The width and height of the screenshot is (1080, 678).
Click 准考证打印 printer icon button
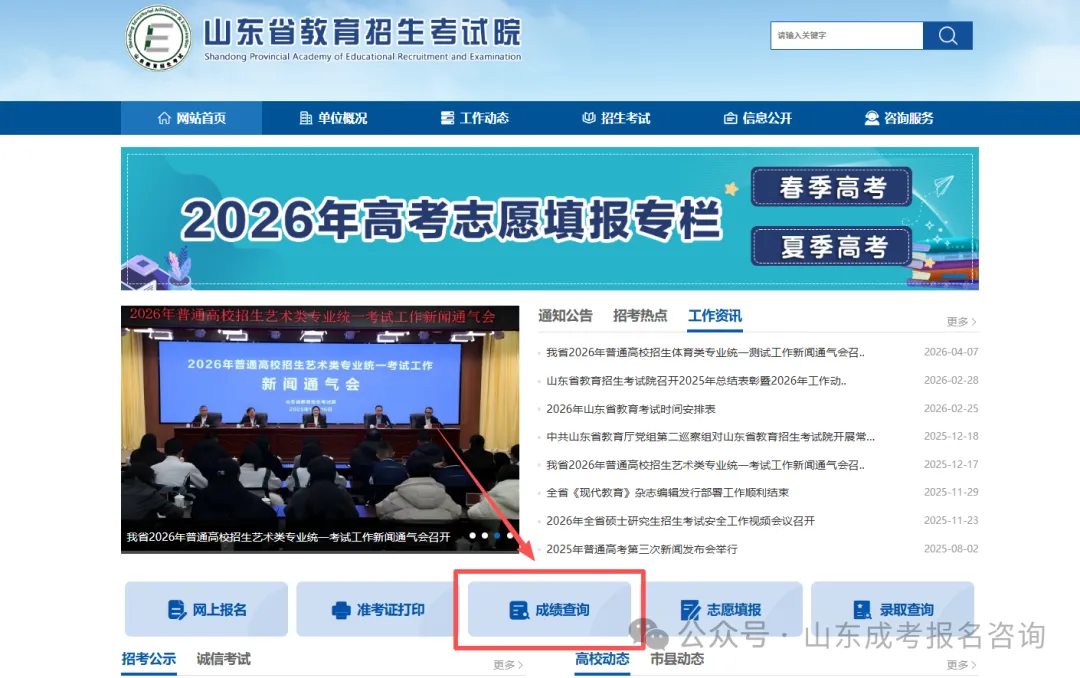coord(377,609)
